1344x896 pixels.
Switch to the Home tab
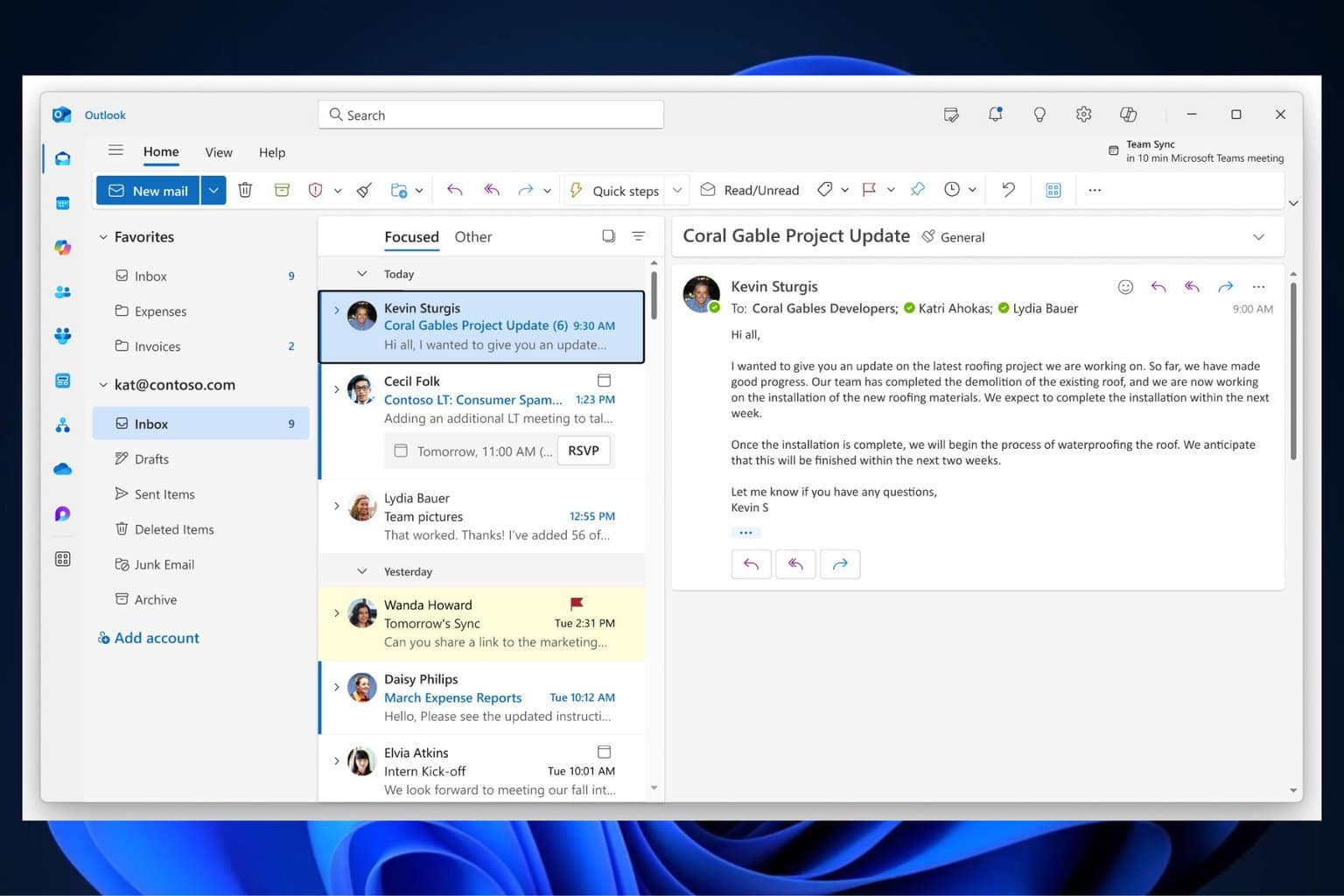161,151
